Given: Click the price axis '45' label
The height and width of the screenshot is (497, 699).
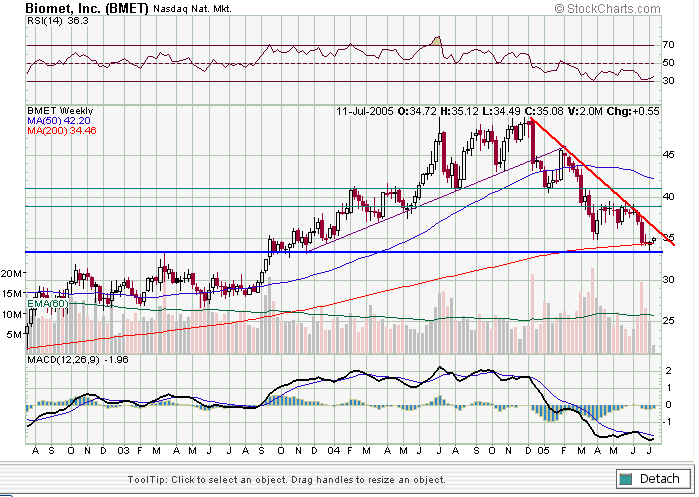Looking at the screenshot, I should click(x=668, y=155).
